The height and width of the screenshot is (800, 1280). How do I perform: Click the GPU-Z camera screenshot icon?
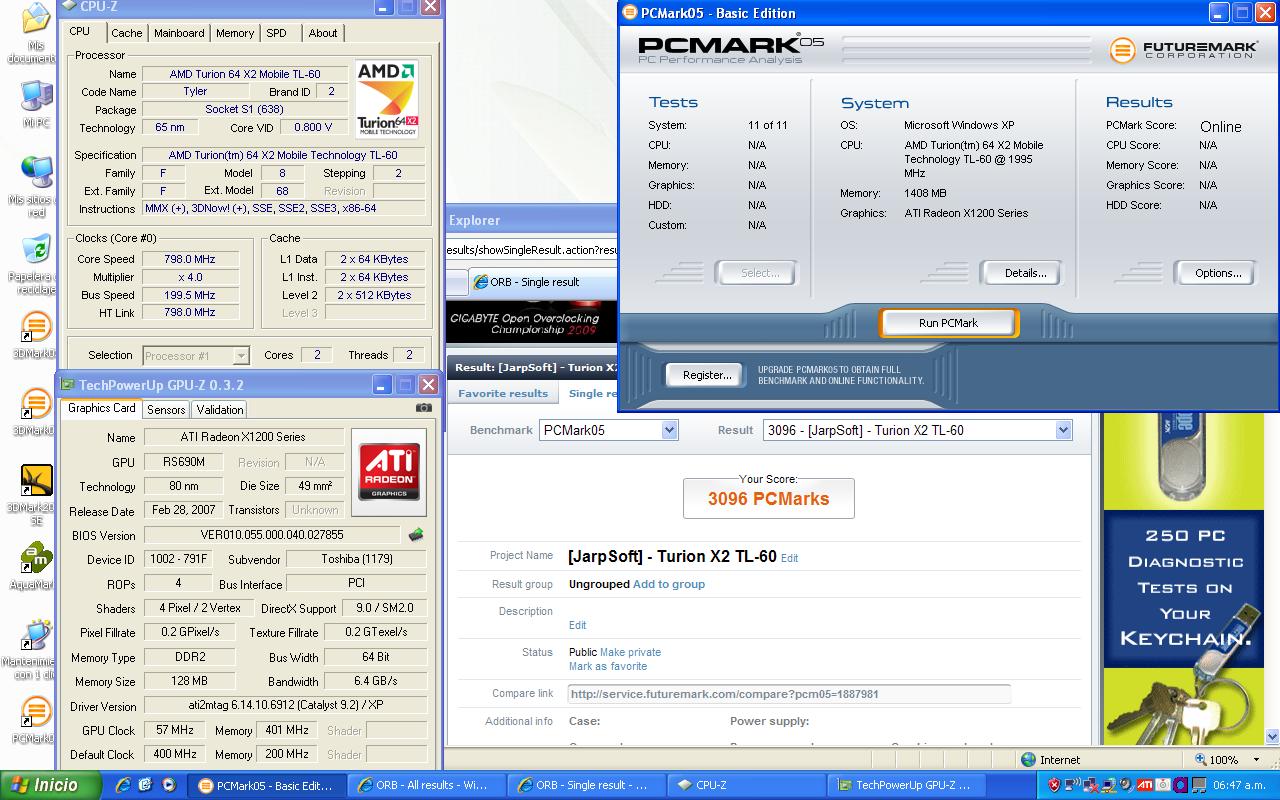(x=424, y=408)
